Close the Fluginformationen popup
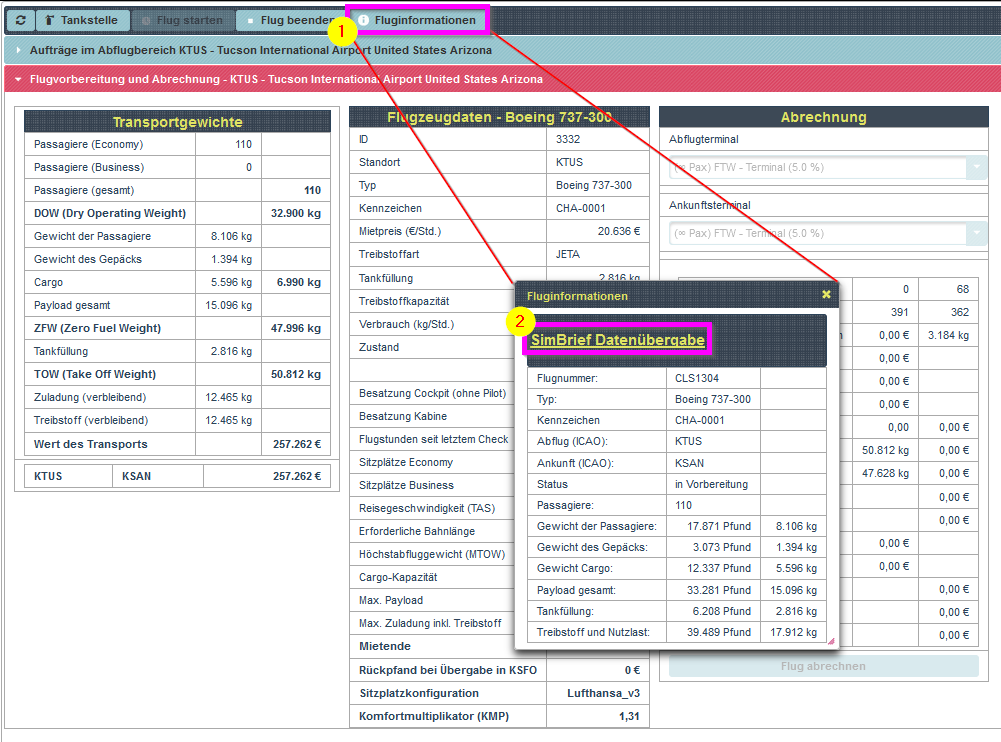 [826, 295]
